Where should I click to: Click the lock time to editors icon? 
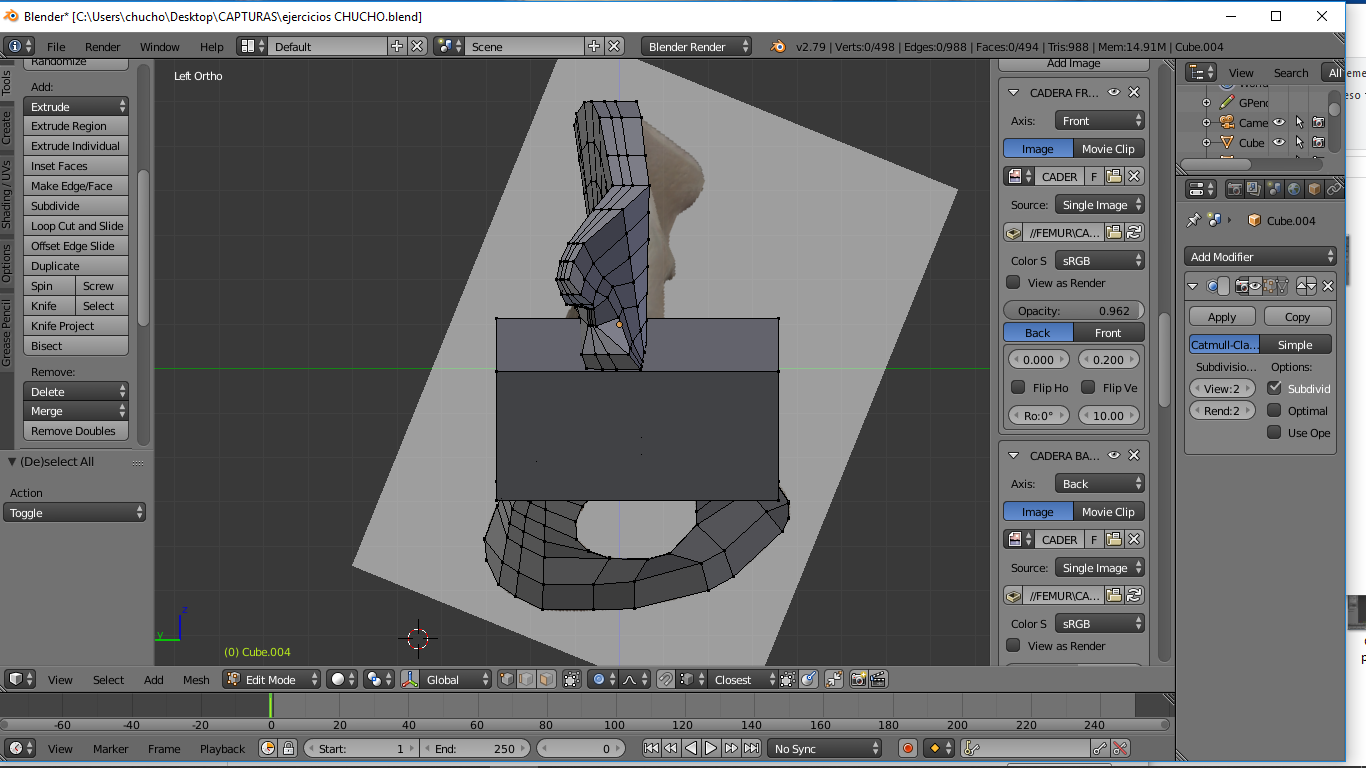(288, 748)
